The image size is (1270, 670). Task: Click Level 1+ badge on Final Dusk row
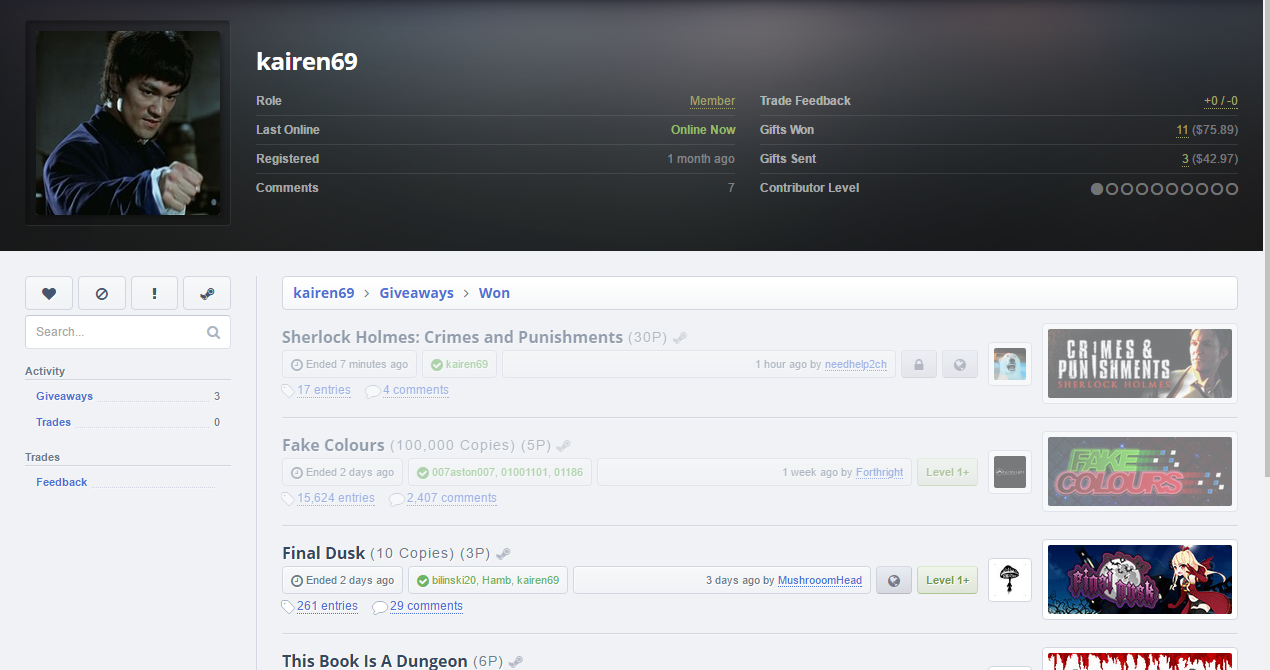pyautogui.click(x=947, y=580)
